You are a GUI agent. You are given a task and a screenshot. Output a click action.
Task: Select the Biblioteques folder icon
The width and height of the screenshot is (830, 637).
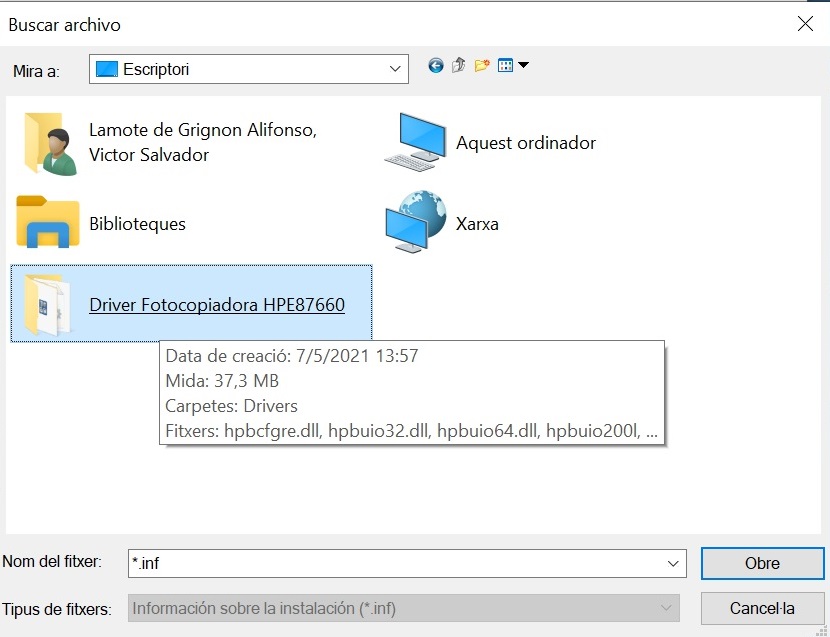click(48, 221)
